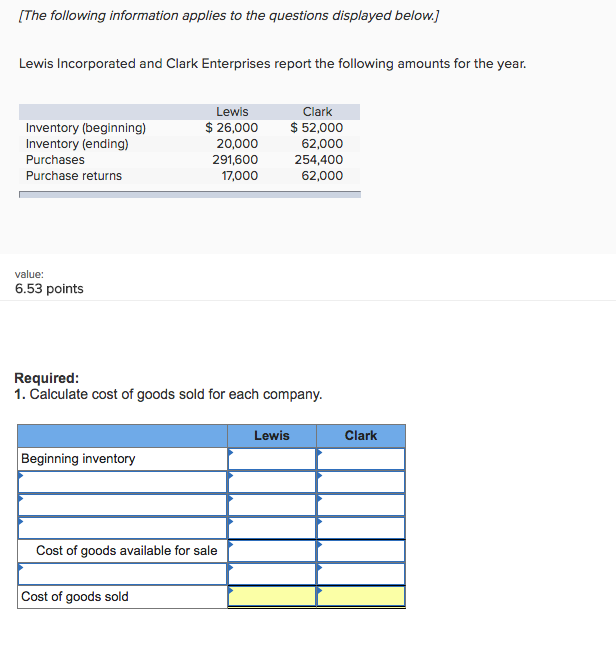Image resolution: width=616 pixels, height=661 pixels.
Task: Click Clark cell in row above Cost of goods sold
Action: coord(361,574)
